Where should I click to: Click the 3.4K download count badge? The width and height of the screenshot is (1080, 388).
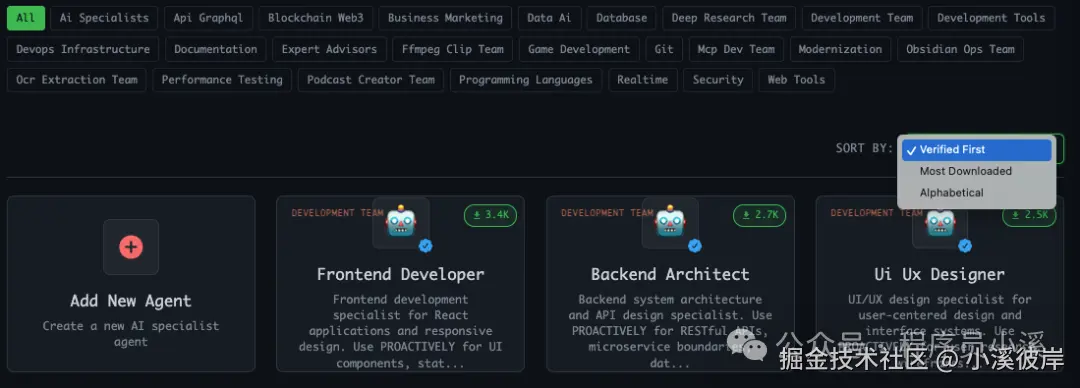click(490, 215)
